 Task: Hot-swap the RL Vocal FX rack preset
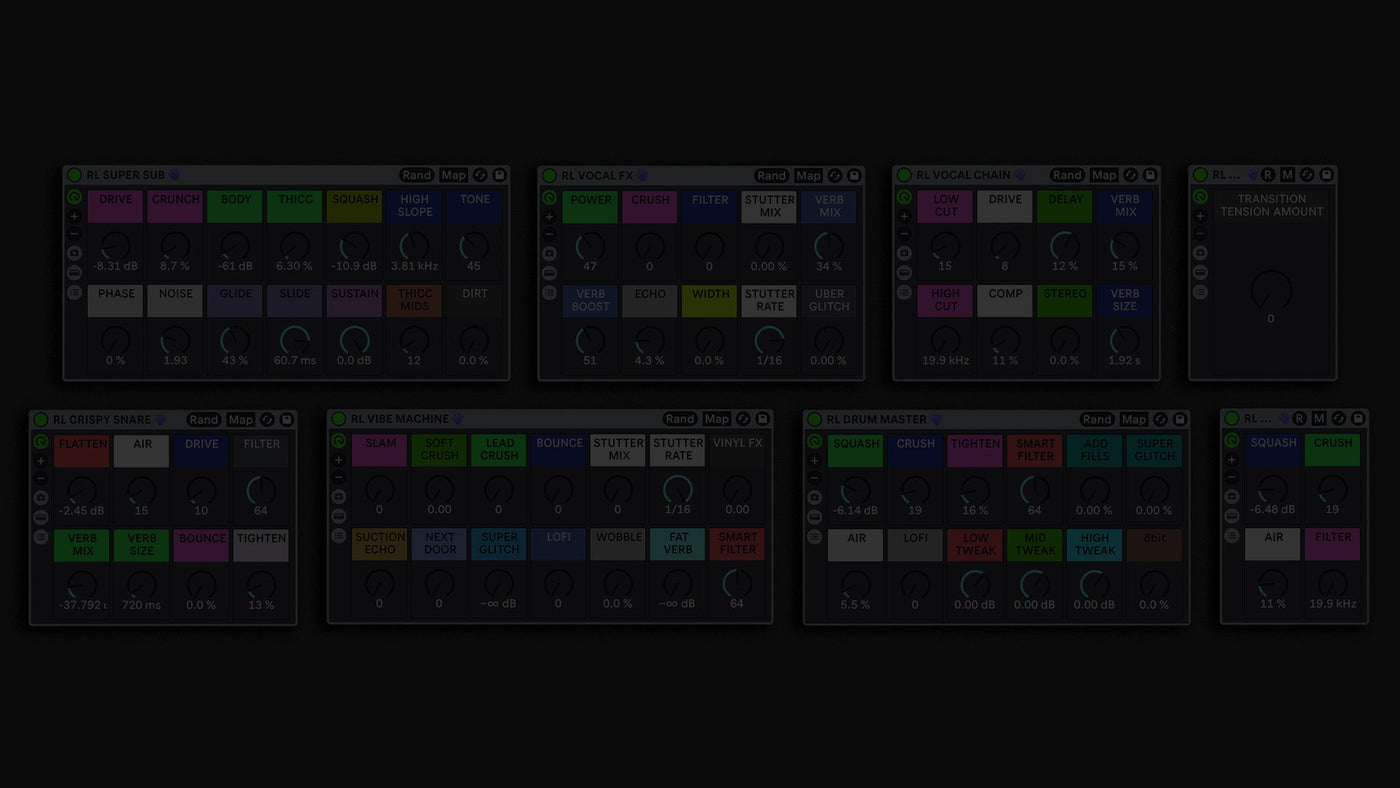[835, 175]
